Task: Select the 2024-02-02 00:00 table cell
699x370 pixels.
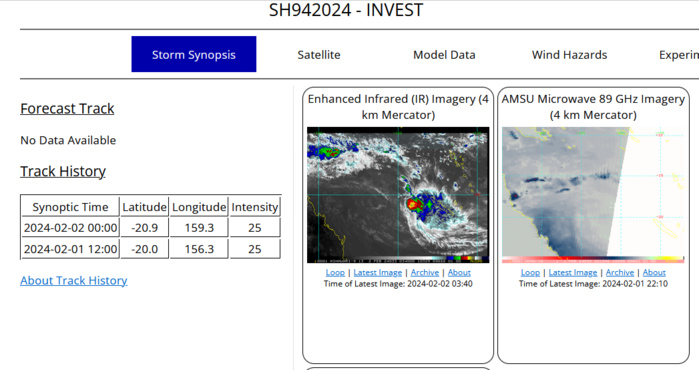Action: (x=70, y=228)
